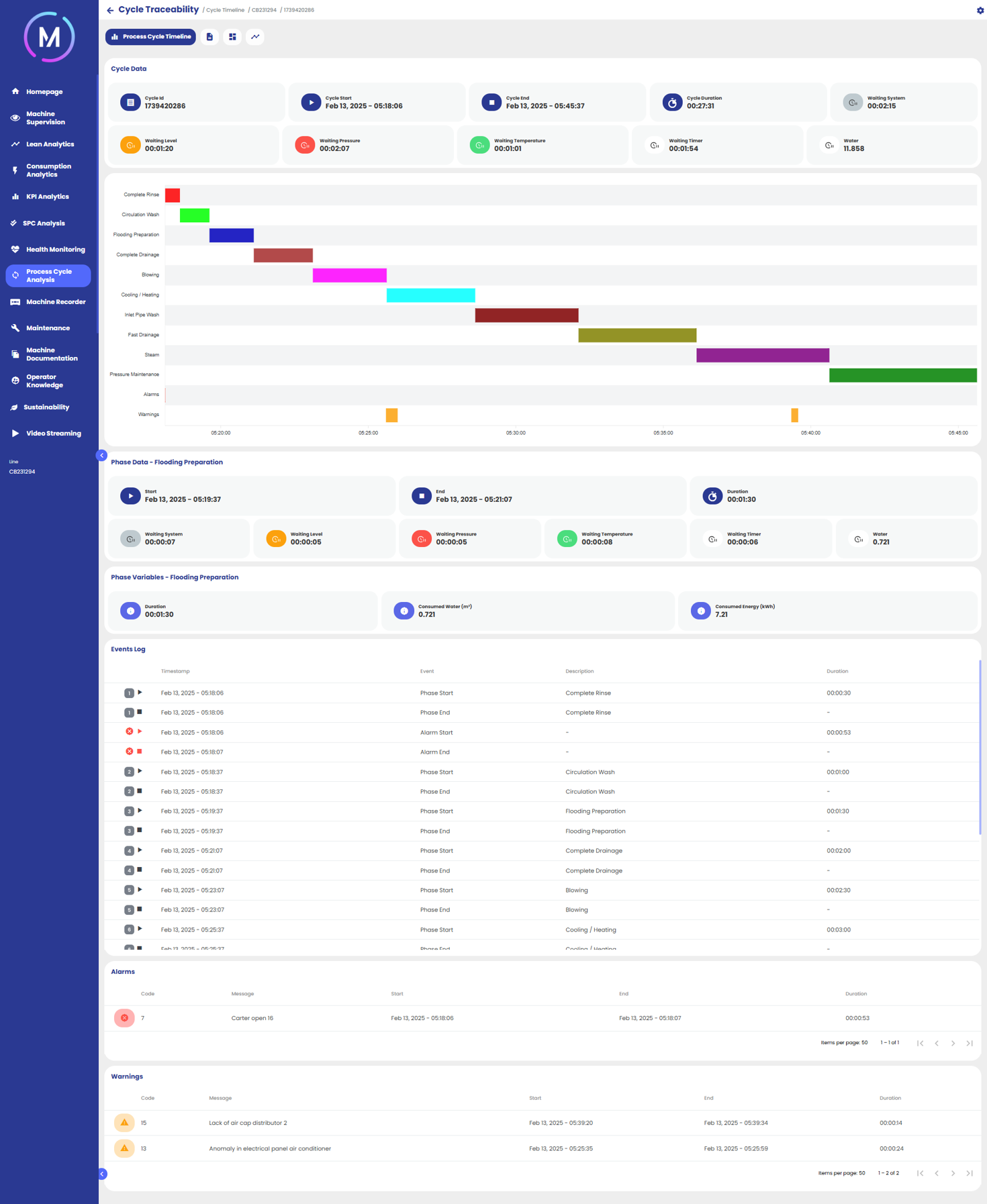Open Items per page dropdown in Alarms
The image size is (987, 1204).
(863, 1043)
